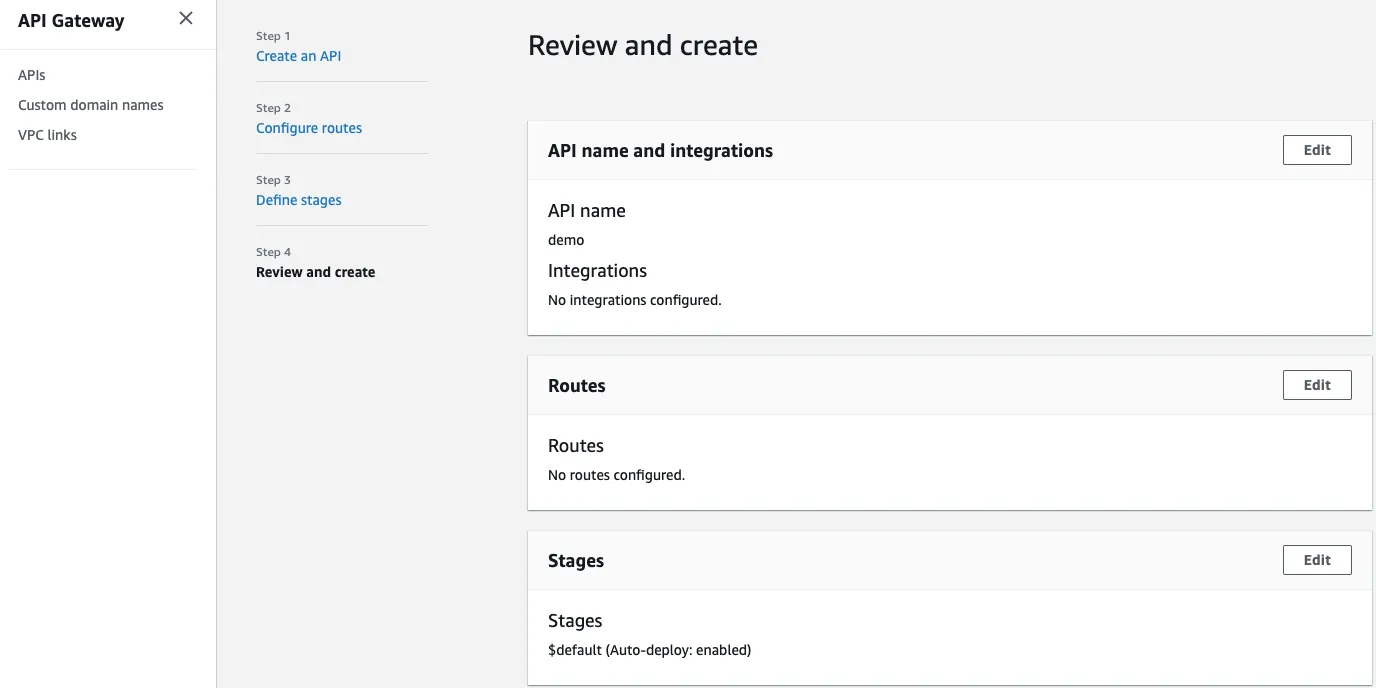The height and width of the screenshot is (688, 1376).
Task: Edit the Routes configuration
Action: coord(1316,384)
